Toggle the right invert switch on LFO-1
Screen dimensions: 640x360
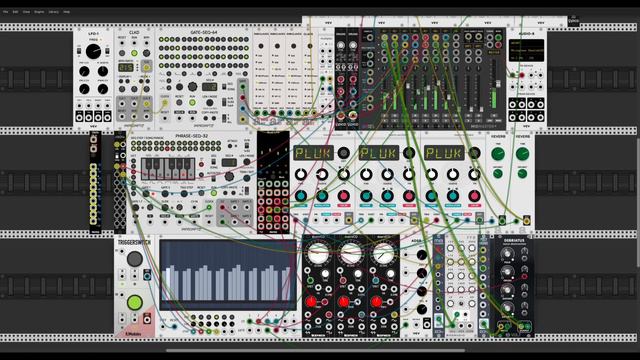[x=107, y=51]
